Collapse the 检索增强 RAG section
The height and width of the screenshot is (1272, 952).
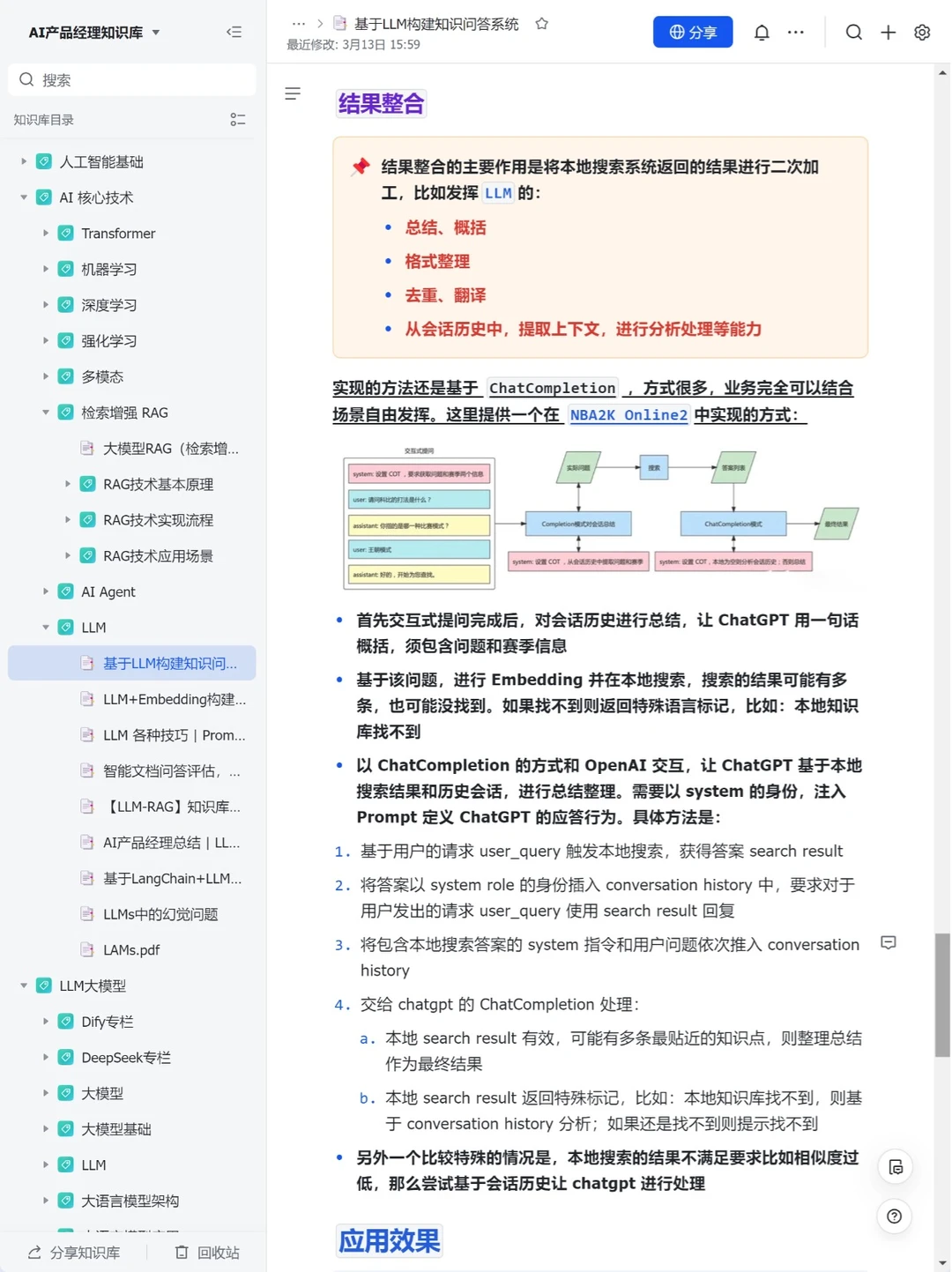(46, 412)
